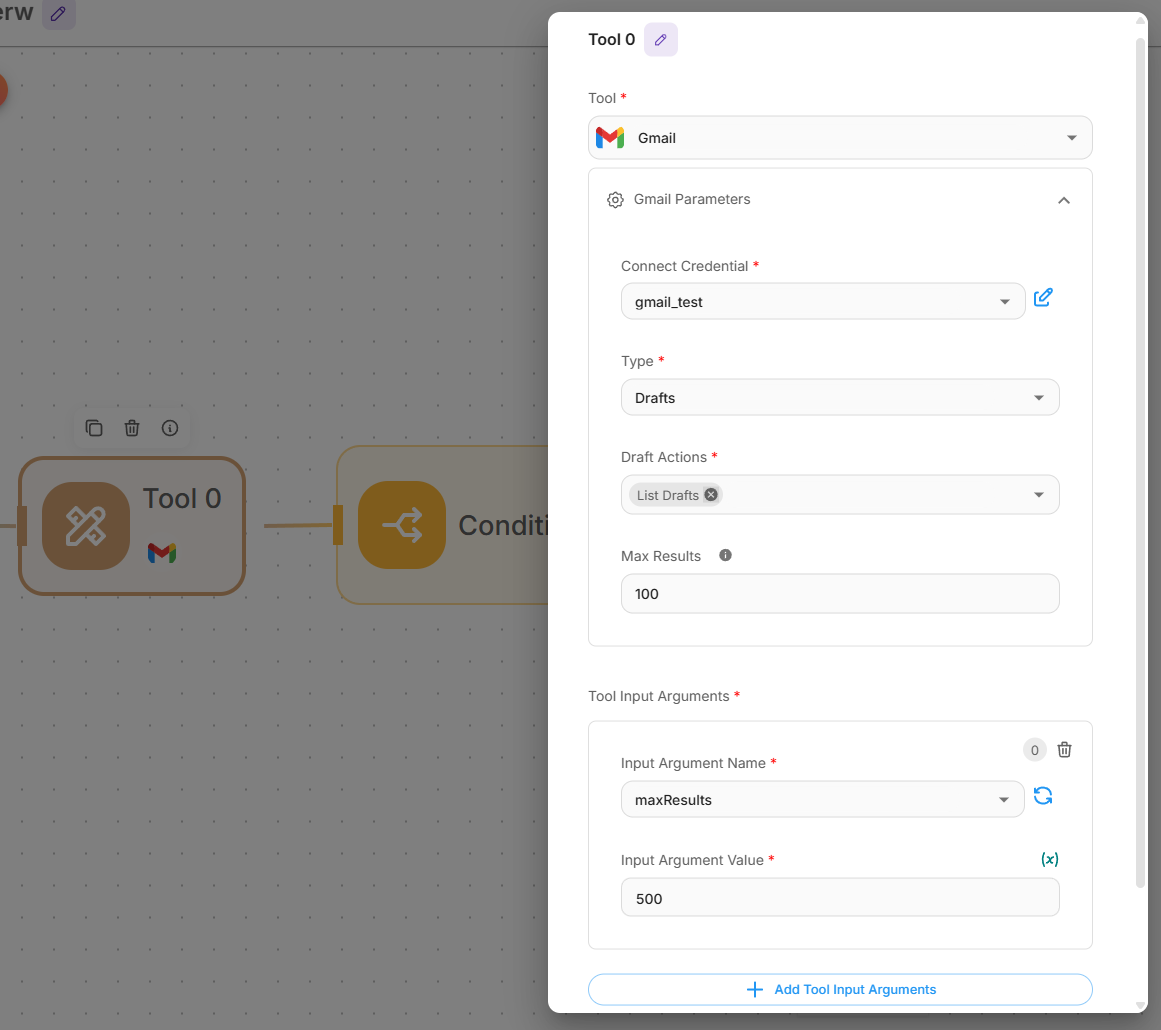Screen dimensions: 1161x1030
Task: Click the variable (x) icon above argument value
Action: pyautogui.click(x=1050, y=859)
